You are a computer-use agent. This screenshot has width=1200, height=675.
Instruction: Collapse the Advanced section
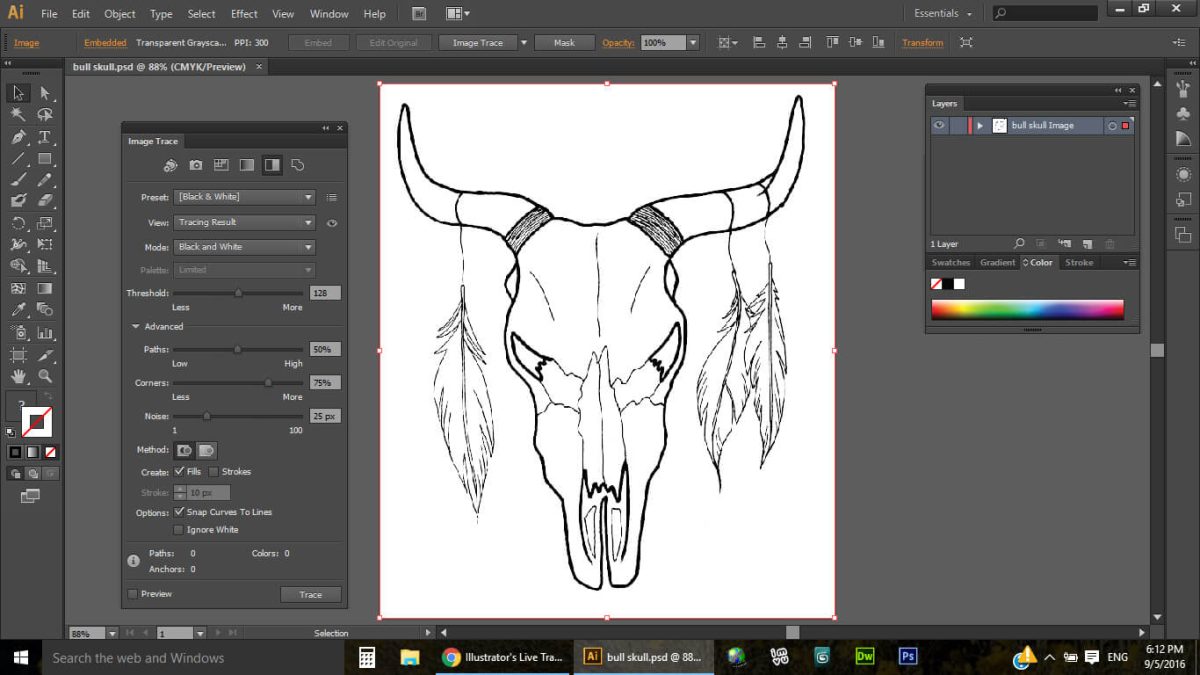136,326
